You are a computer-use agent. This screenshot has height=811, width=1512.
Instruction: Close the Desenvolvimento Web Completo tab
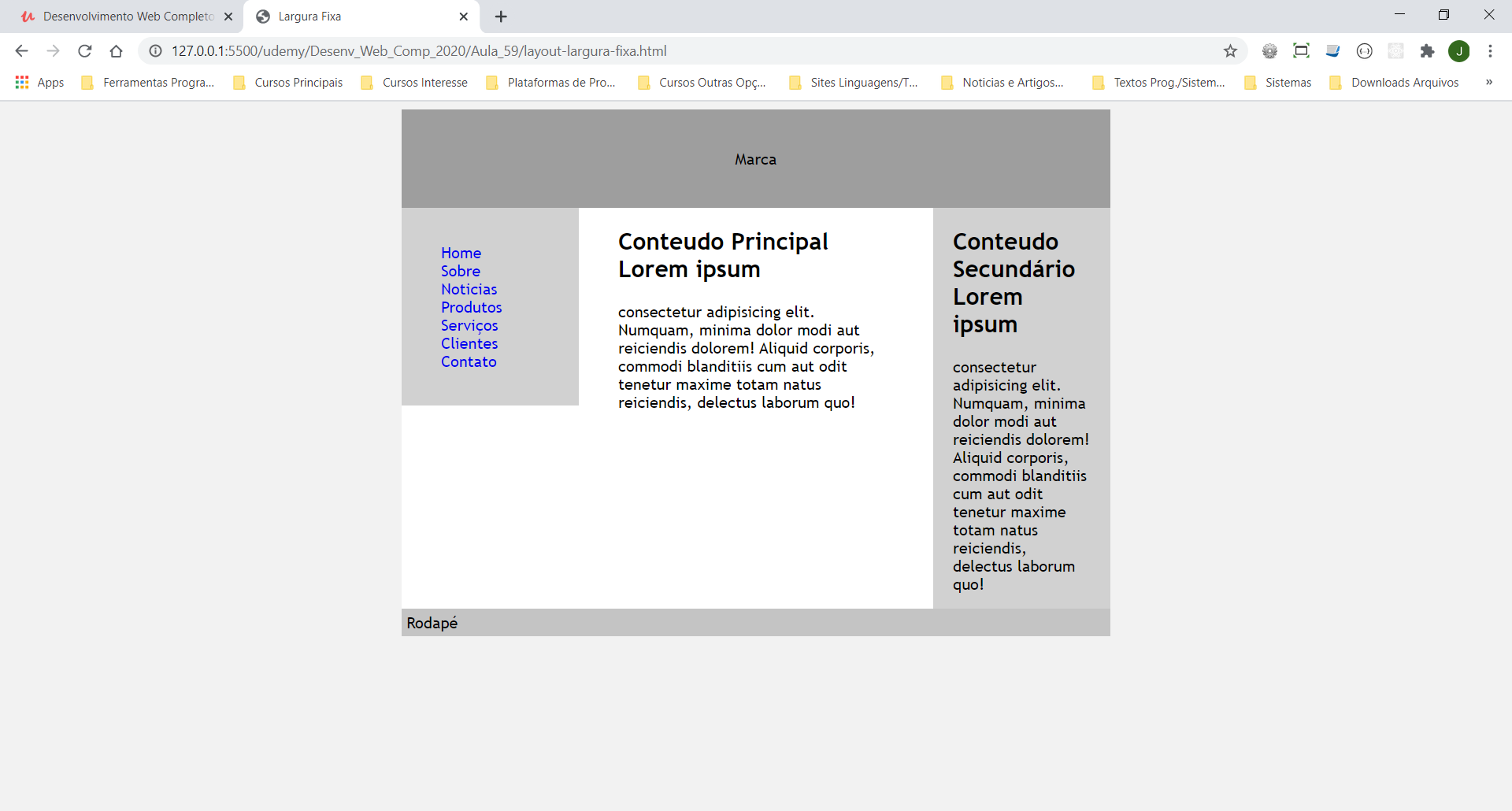228,17
